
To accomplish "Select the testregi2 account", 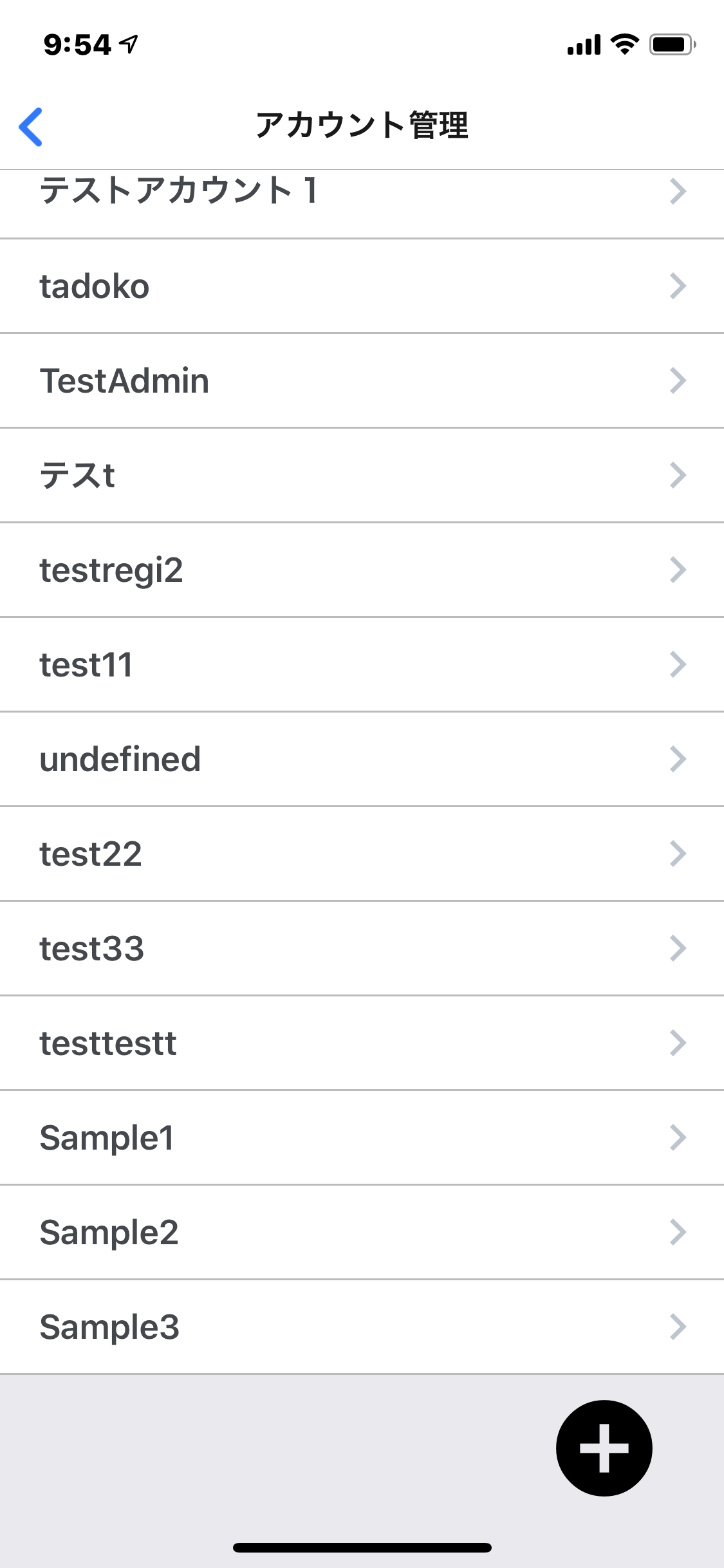I will tap(111, 570).
